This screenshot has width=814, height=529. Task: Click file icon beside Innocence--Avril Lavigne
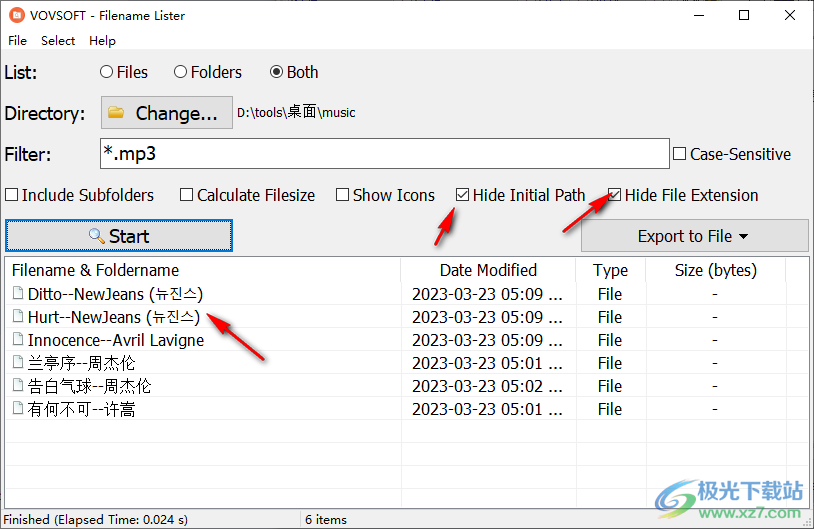click(x=18, y=340)
